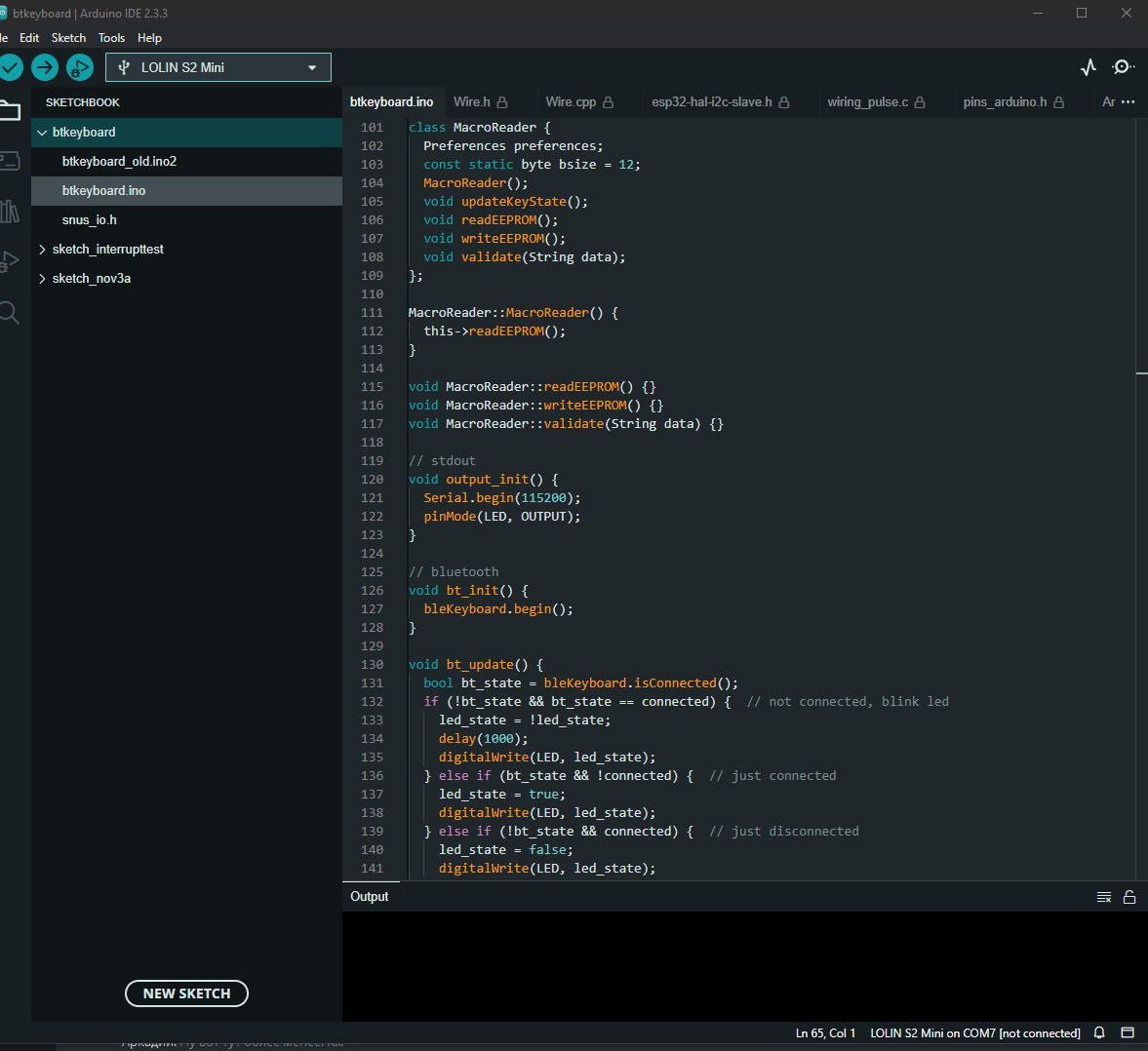
Task: Toggle bottom panel from status bar
Action: point(1128,1032)
